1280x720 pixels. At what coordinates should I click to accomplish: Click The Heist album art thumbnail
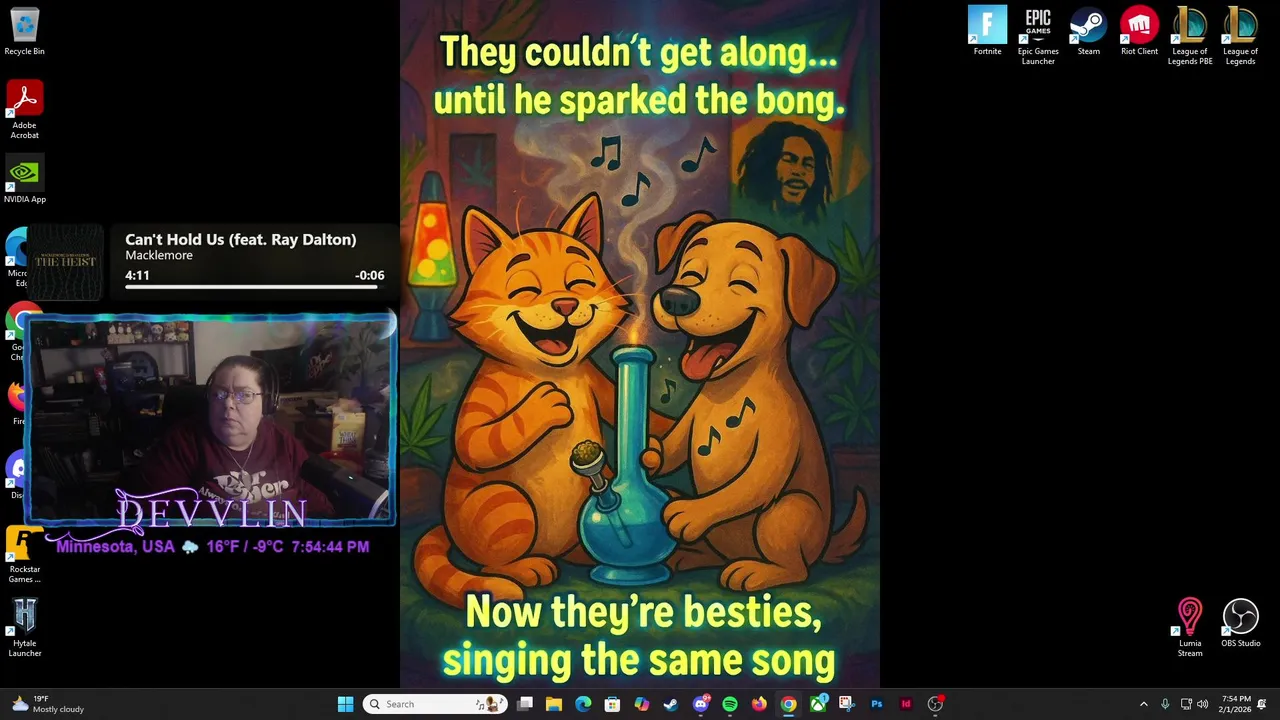pyautogui.click(x=65, y=262)
